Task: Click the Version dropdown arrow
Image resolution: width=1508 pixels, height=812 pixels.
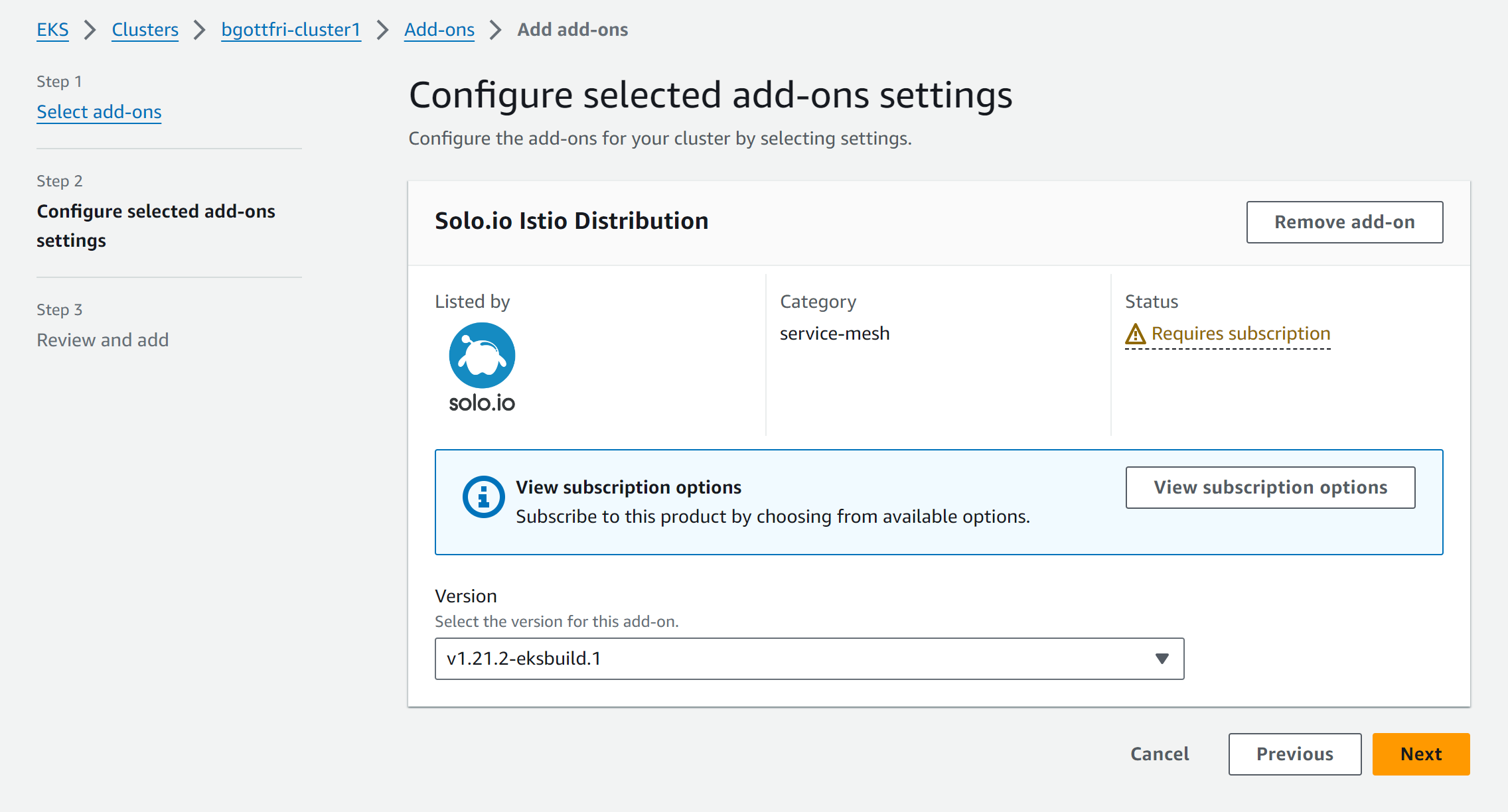Action: click(x=1161, y=659)
